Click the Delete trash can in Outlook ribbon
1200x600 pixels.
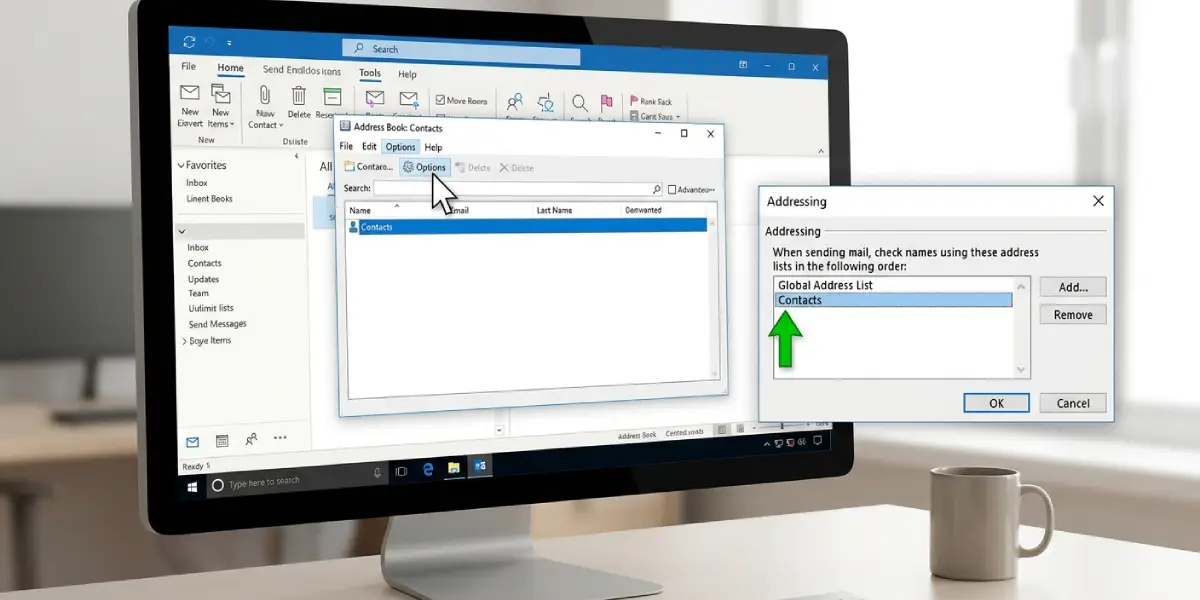click(x=299, y=96)
